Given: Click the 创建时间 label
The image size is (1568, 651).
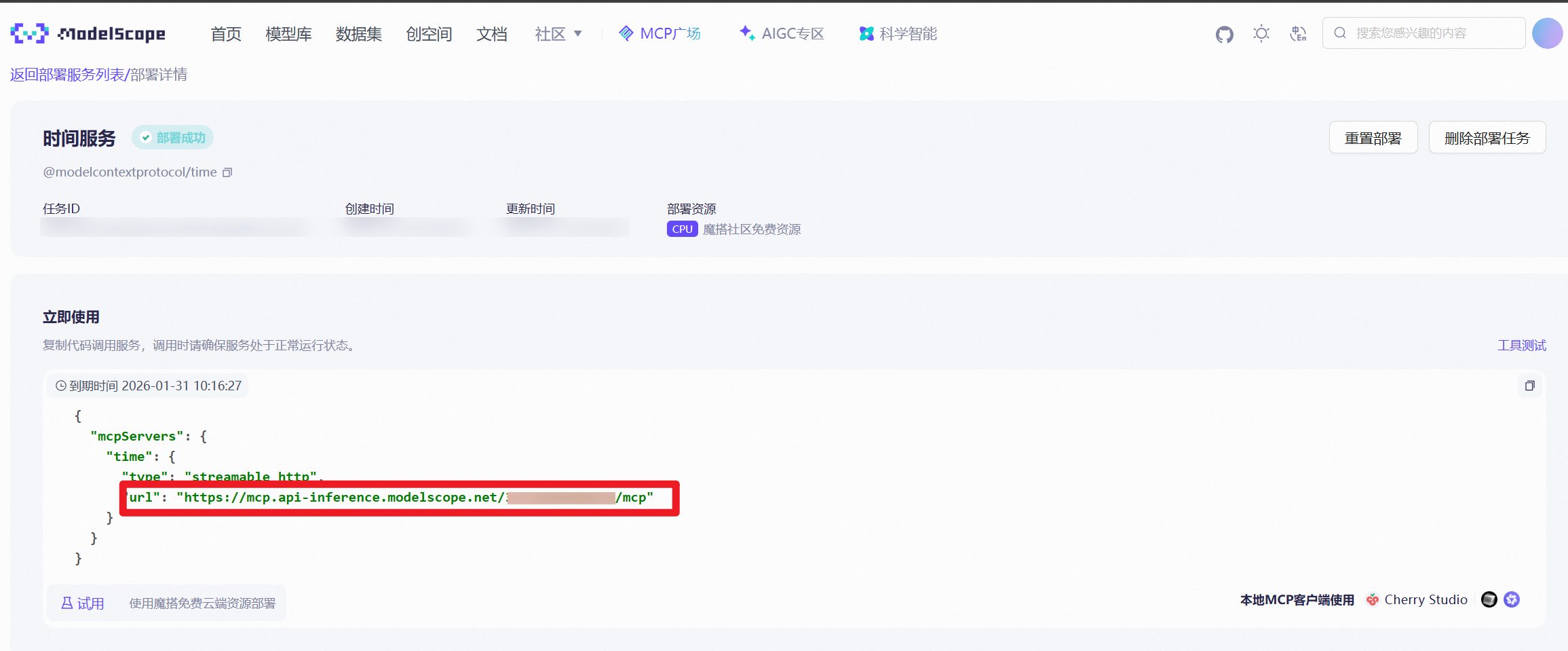Looking at the screenshot, I should (x=370, y=209).
